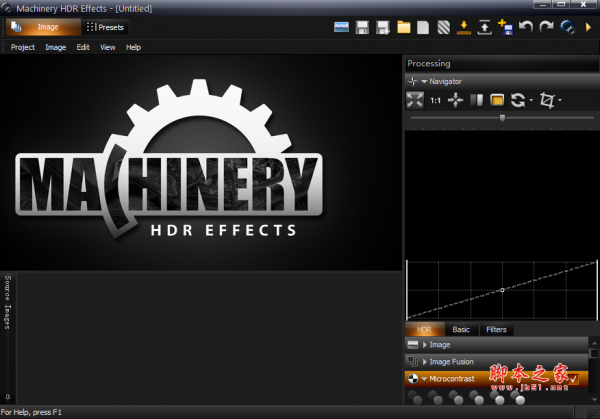Click the import download arrow icon
Image resolution: width=600 pixels, height=419 pixels.
coord(464,27)
